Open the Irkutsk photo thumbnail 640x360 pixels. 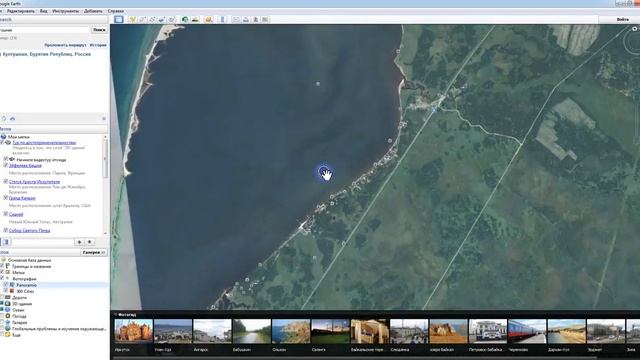133,331
